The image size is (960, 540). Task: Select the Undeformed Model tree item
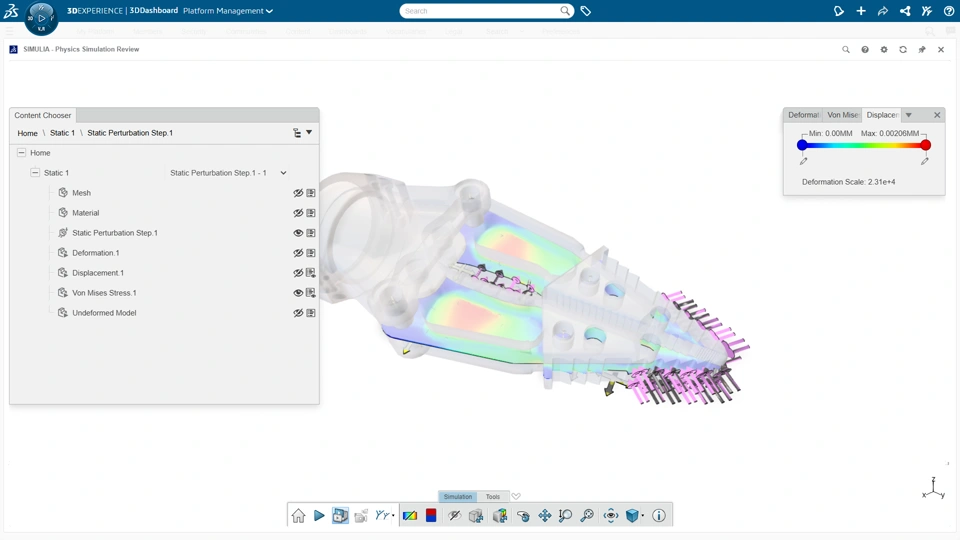coord(104,313)
